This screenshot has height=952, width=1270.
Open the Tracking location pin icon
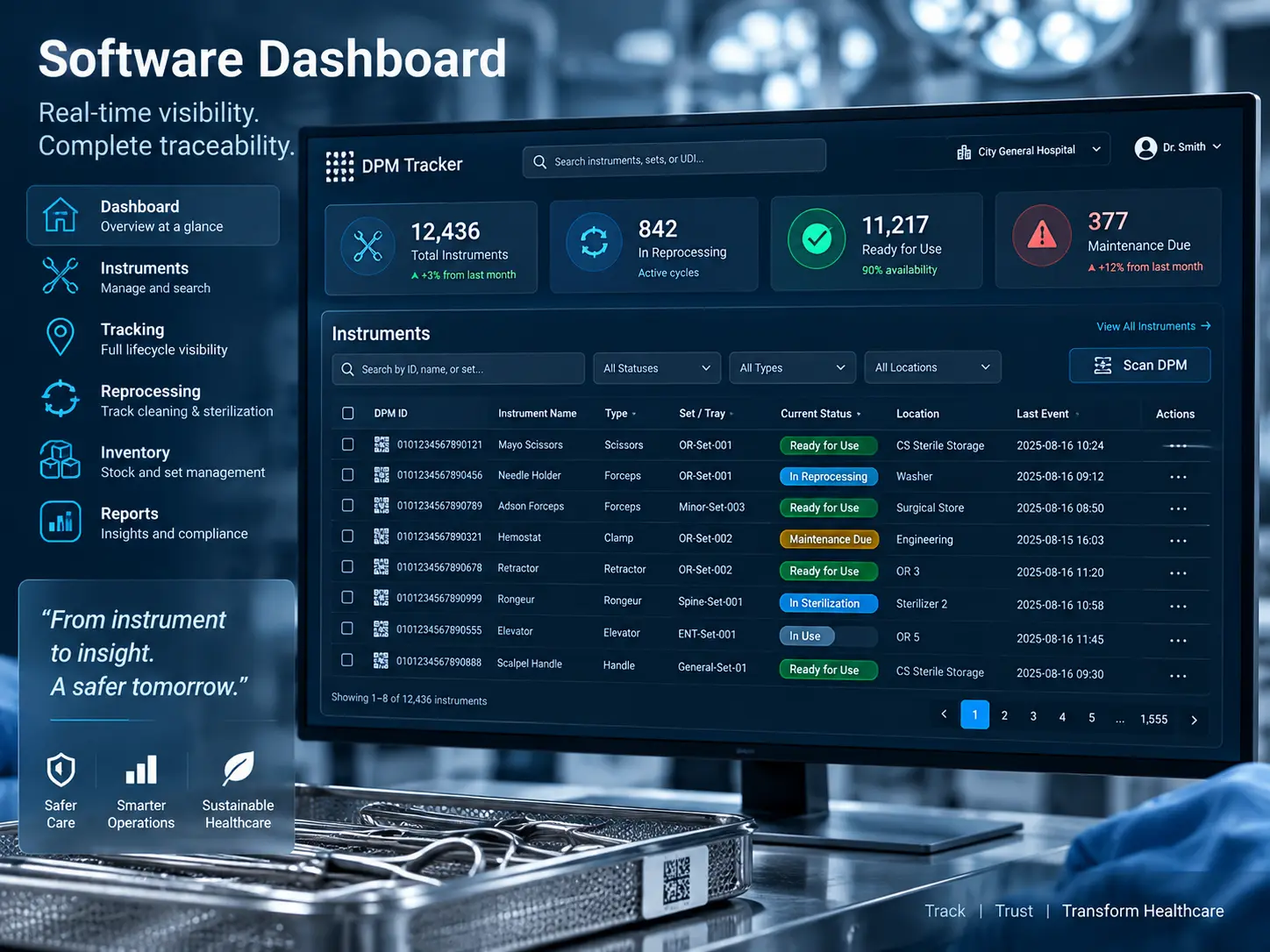pyautogui.click(x=61, y=337)
